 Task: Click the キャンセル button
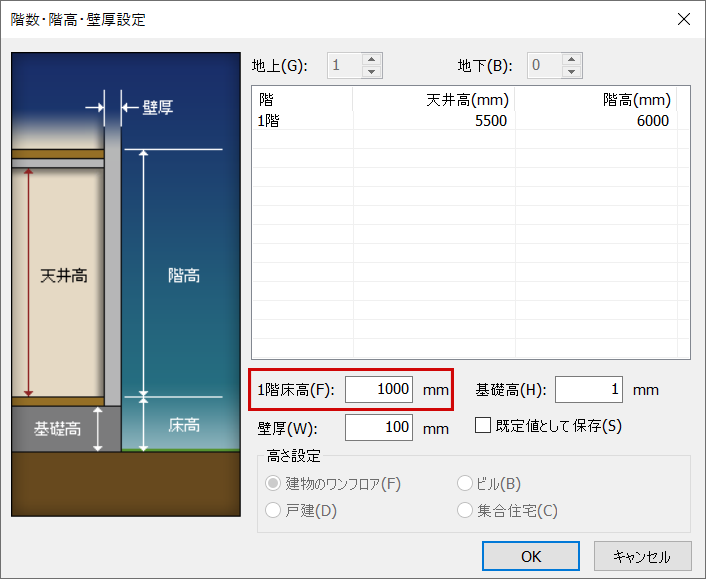643,556
